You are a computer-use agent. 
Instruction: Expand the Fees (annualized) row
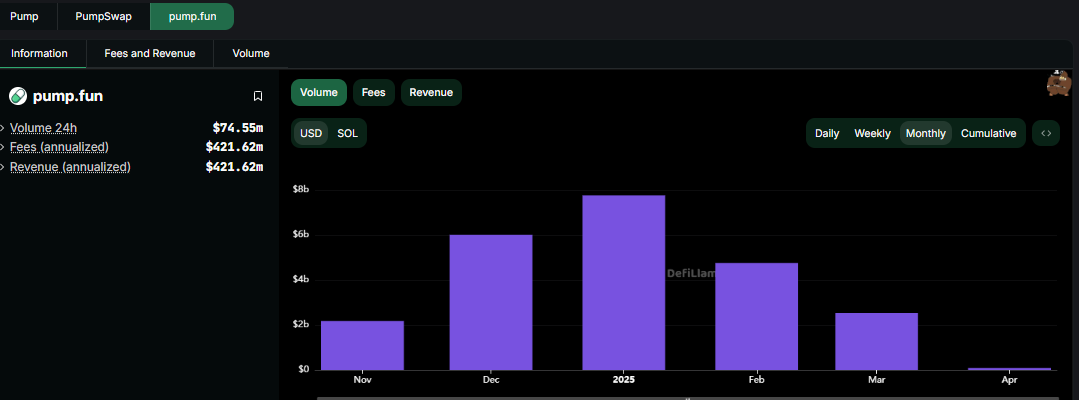click(59, 147)
